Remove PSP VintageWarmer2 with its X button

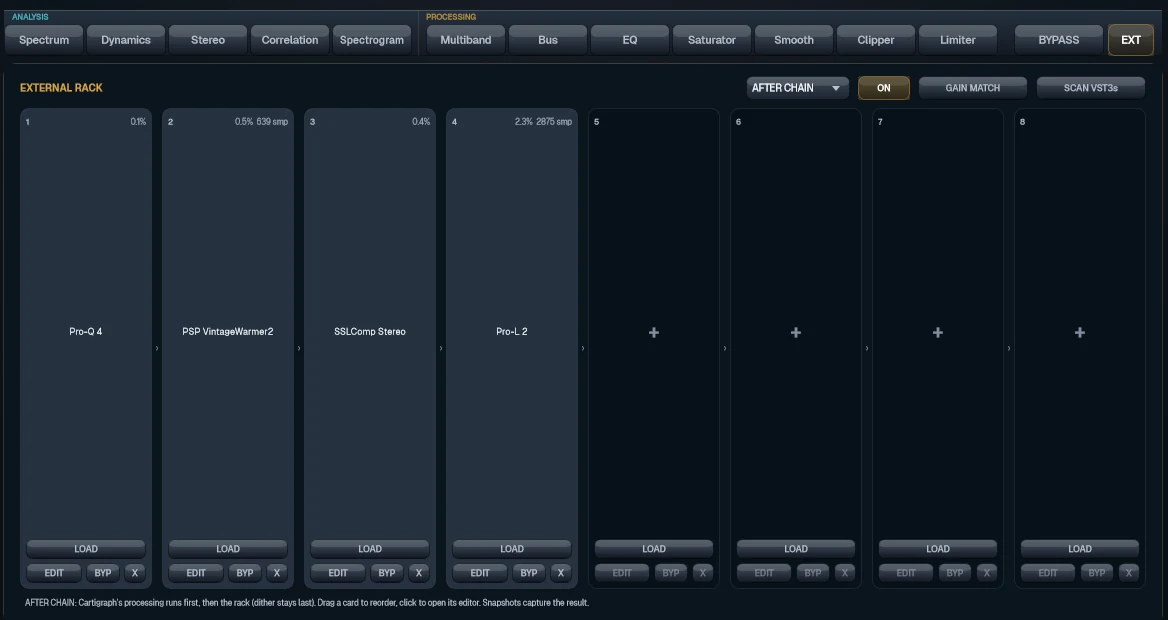(x=276, y=573)
